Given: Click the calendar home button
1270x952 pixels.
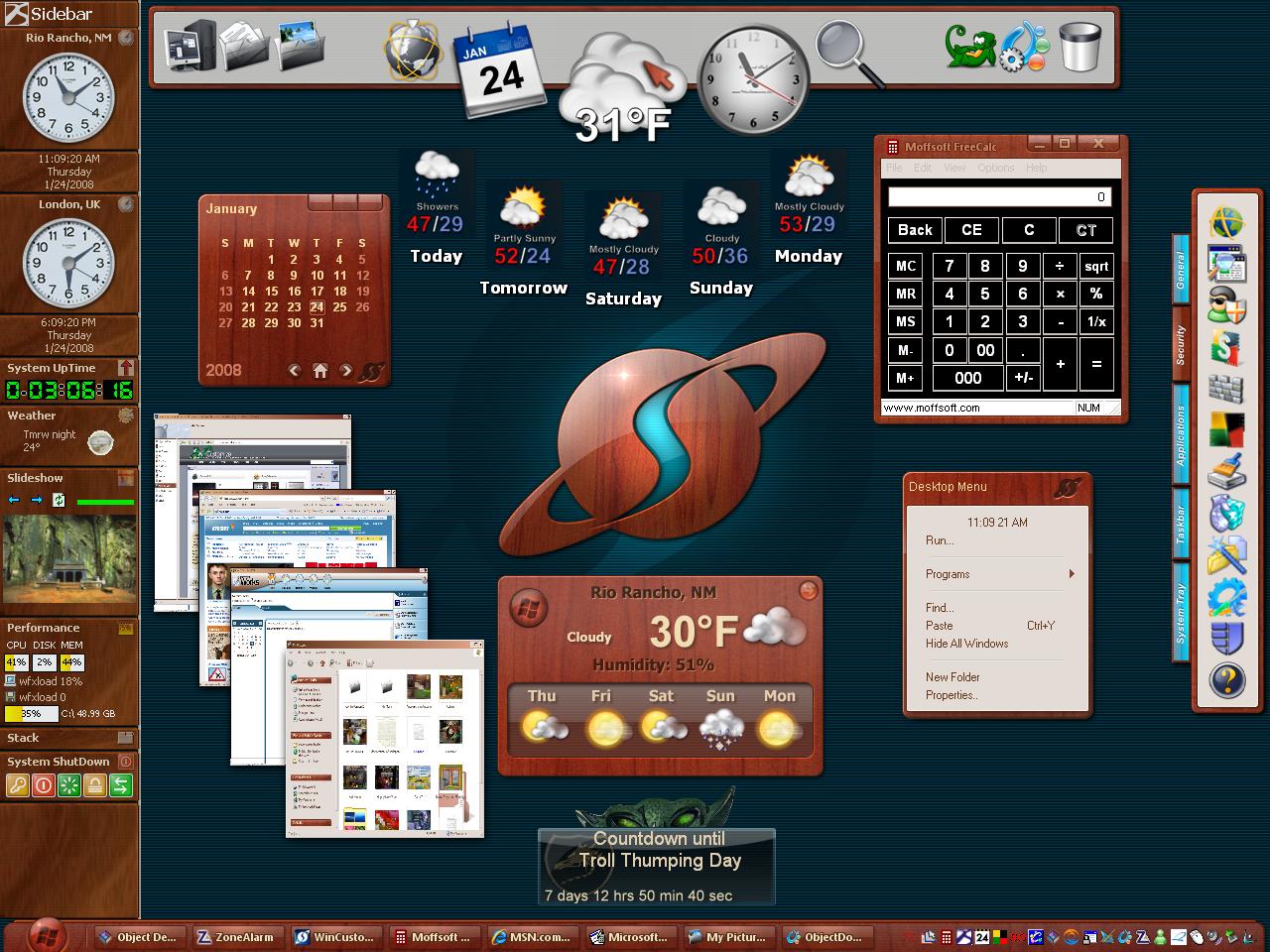Looking at the screenshot, I should pyautogui.click(x=319, y=371).
